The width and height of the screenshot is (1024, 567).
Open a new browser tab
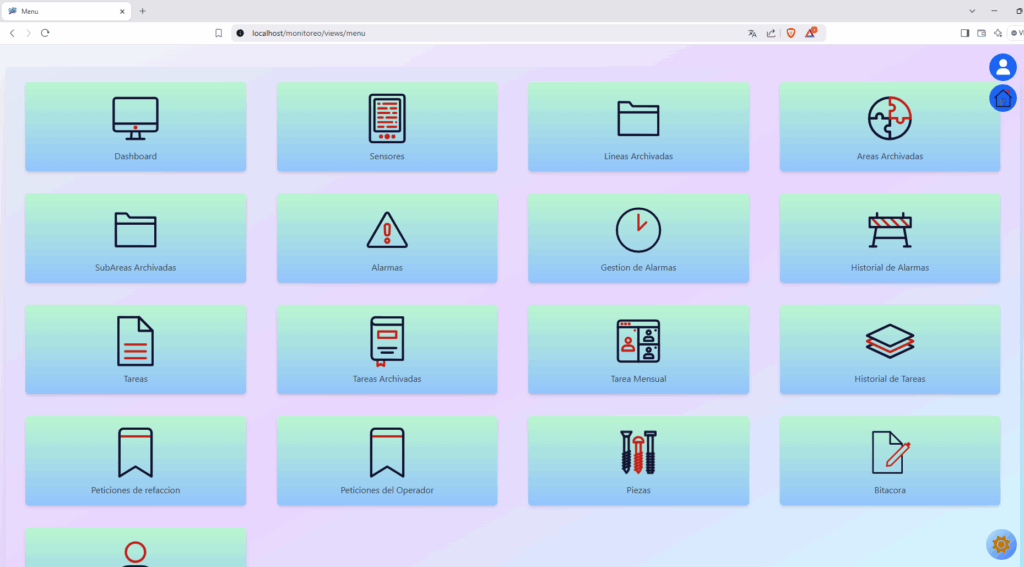pyautogui.click(x=142, y=11)
